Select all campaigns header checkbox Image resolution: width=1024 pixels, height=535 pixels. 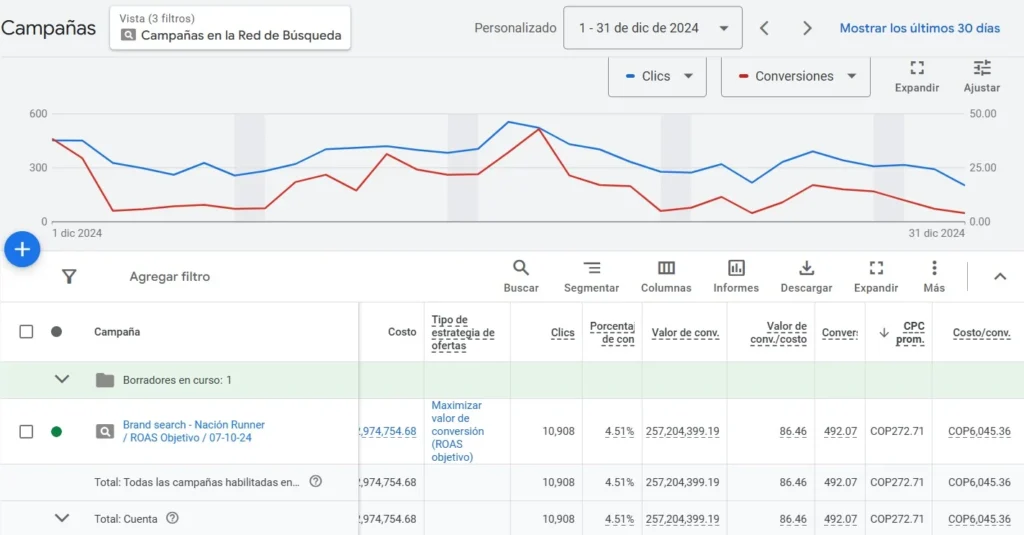tap(27, 332)
